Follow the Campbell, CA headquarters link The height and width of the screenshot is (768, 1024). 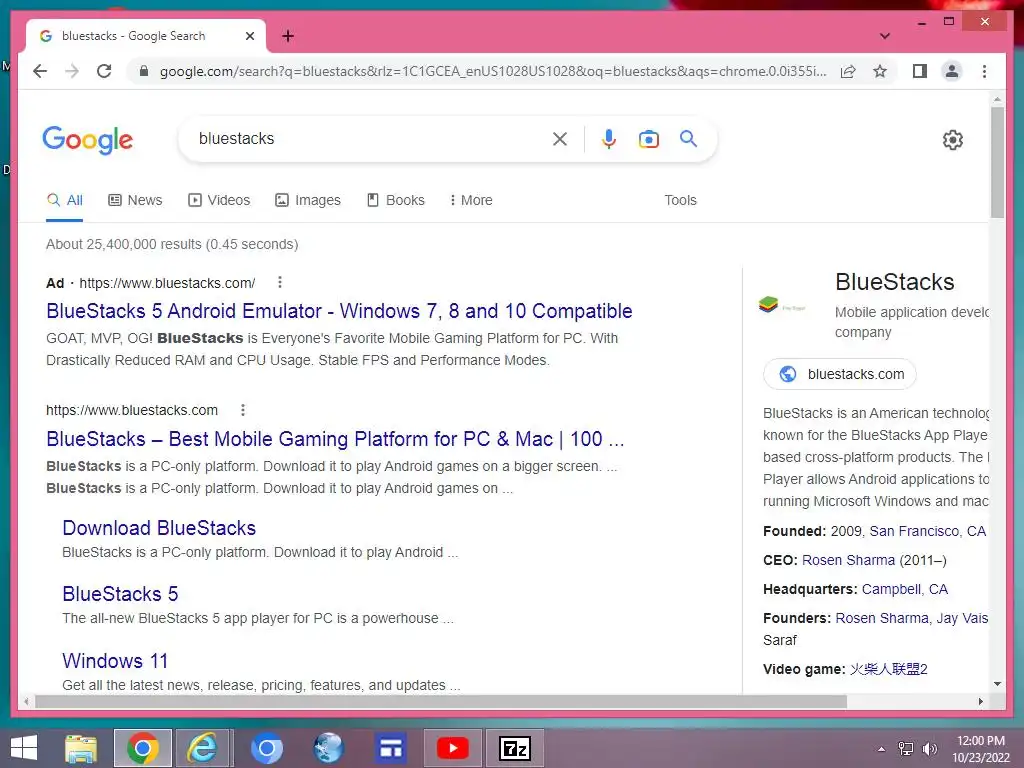point(904,589)
